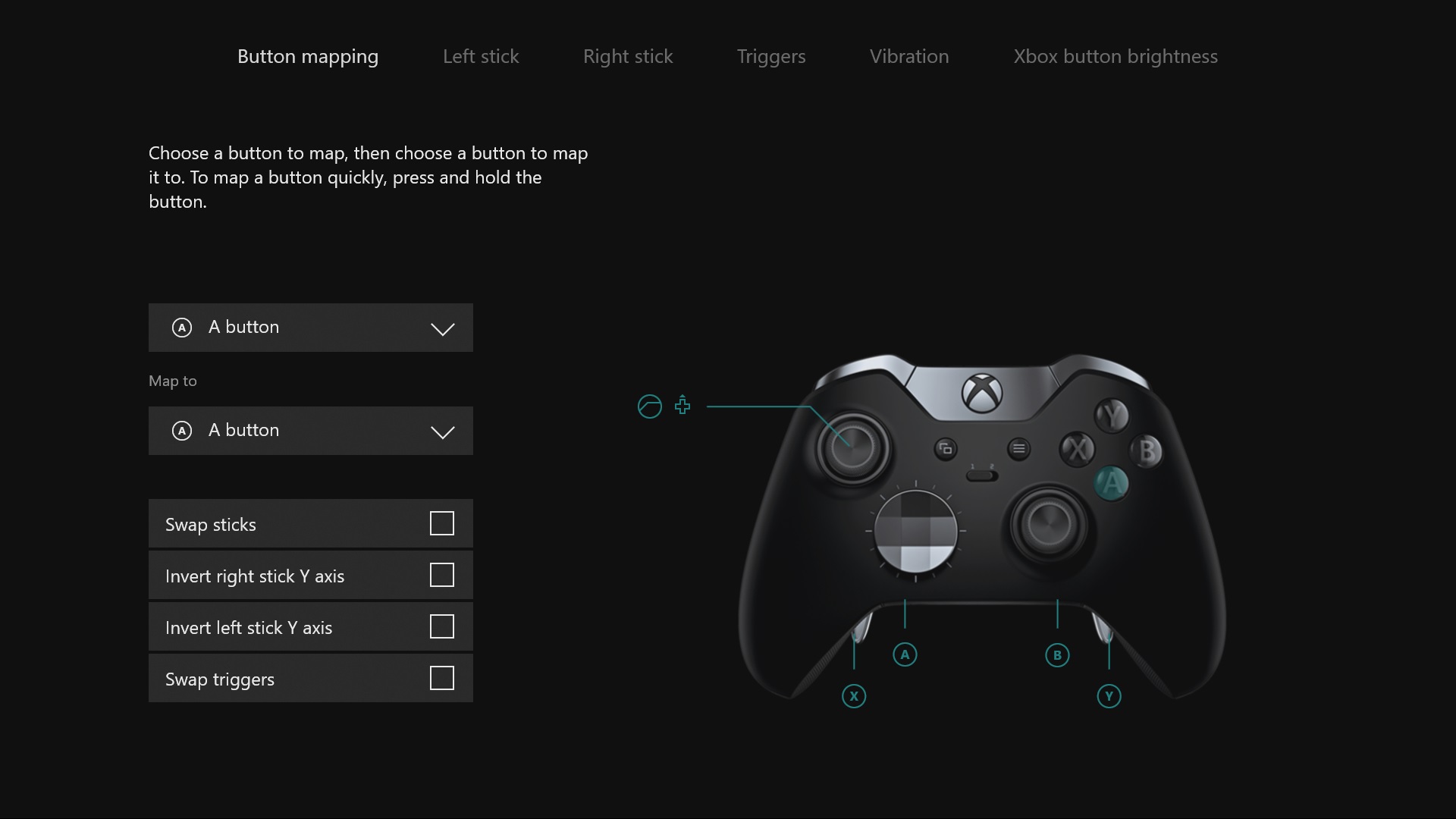
Task: Click the View/Share button icon
Action: click(649, 406)
